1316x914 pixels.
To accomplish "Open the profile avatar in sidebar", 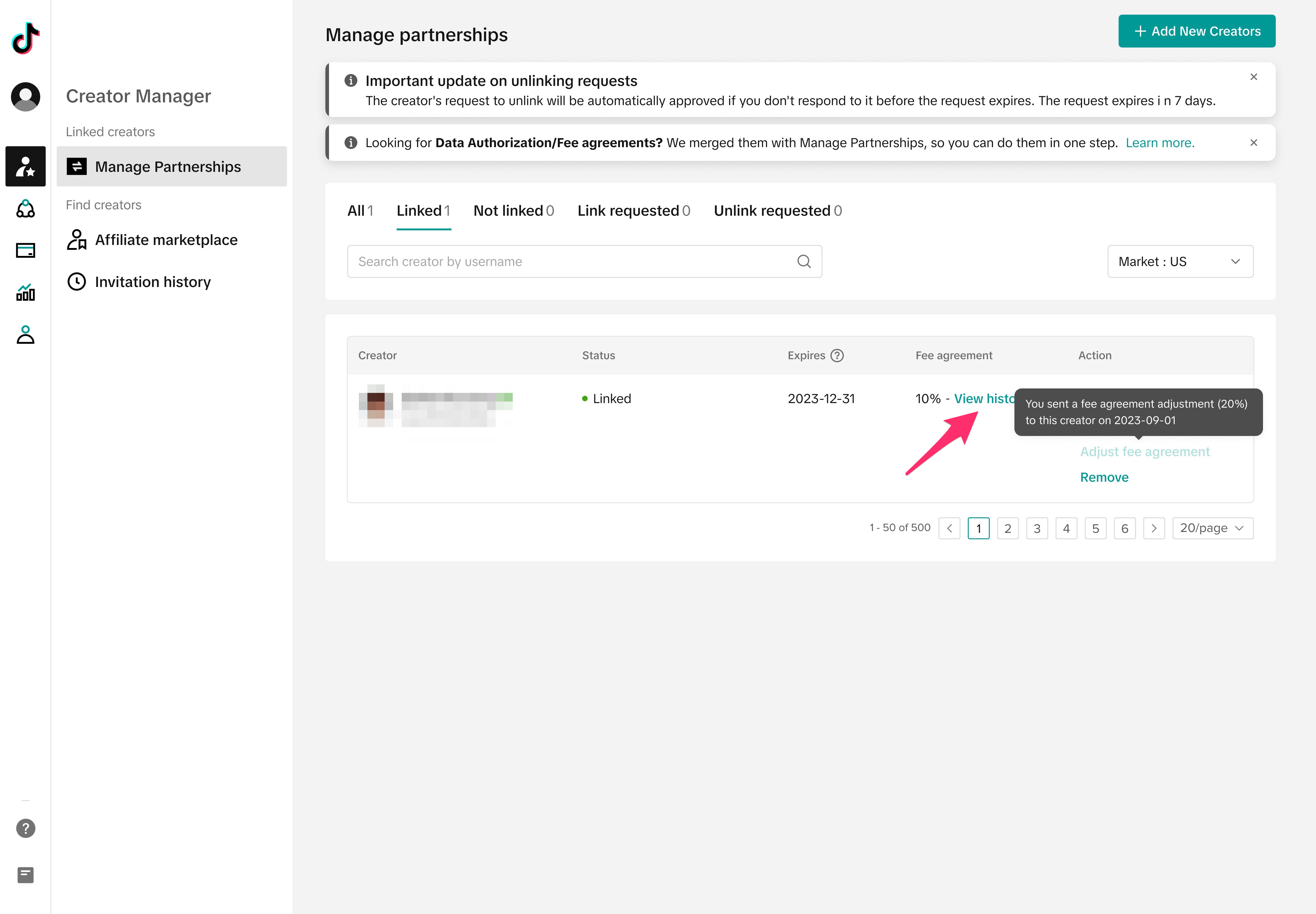I will (25, 96).
